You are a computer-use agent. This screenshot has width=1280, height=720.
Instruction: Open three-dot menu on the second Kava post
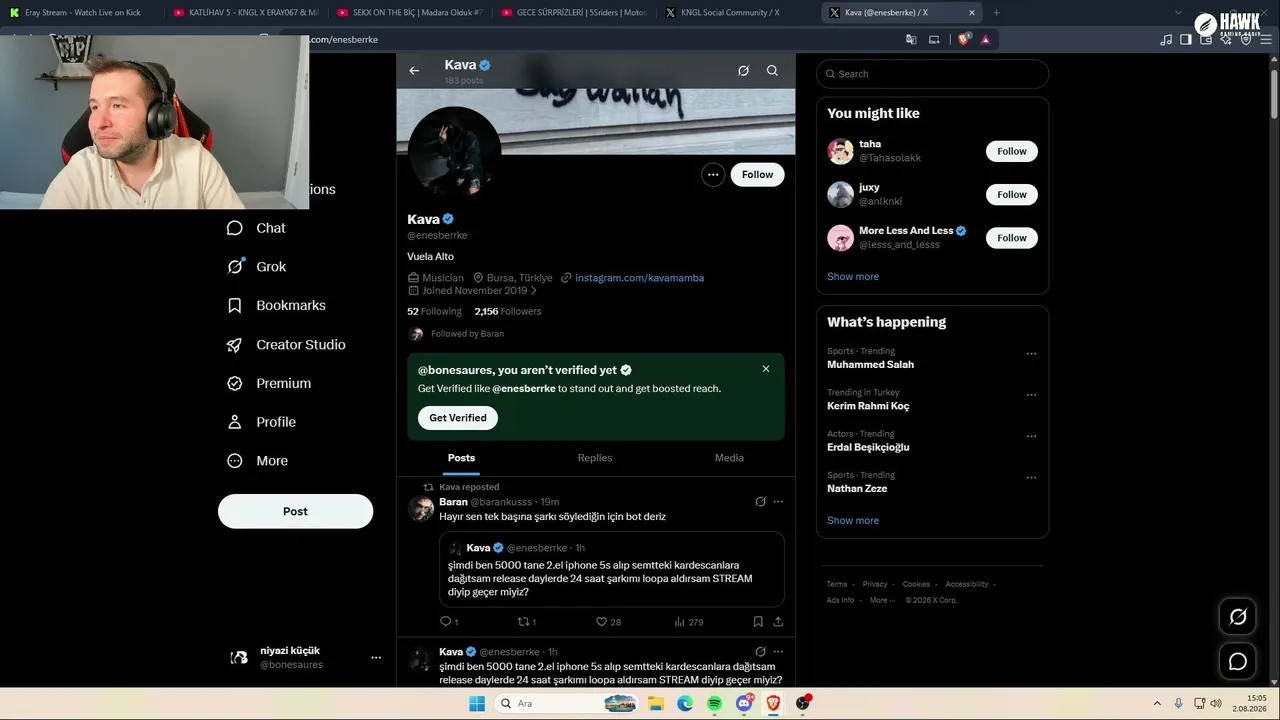(x=778, y=652)
